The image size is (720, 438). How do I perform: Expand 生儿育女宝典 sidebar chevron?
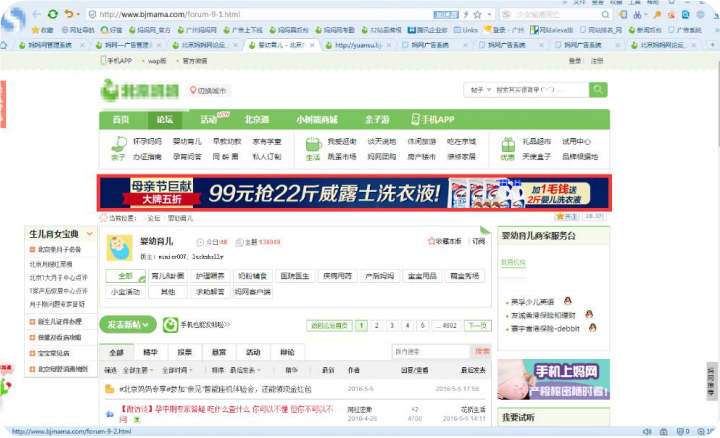pyautogui.click(x=90, y=234)
